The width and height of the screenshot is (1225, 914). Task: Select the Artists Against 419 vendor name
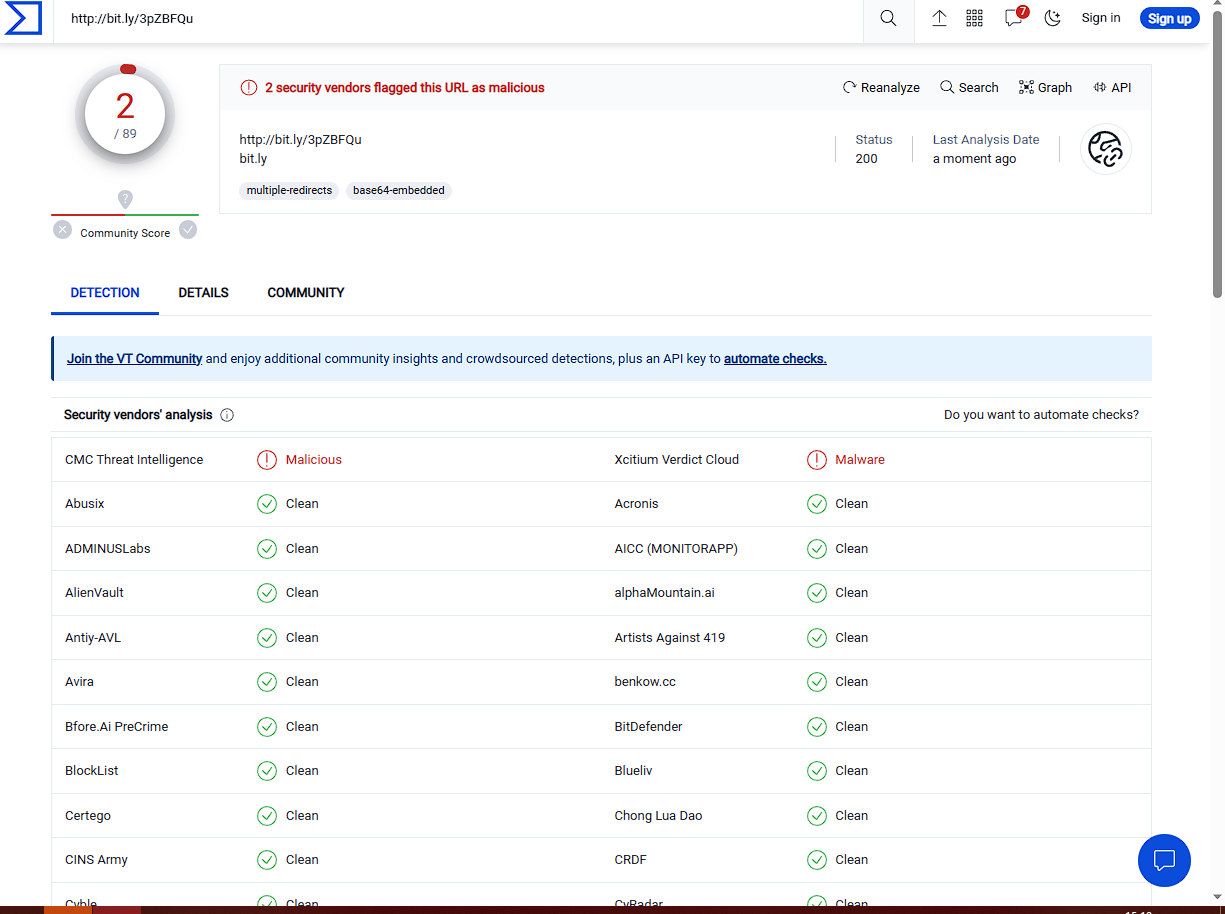pyautogui.click(x=670, y=638)
